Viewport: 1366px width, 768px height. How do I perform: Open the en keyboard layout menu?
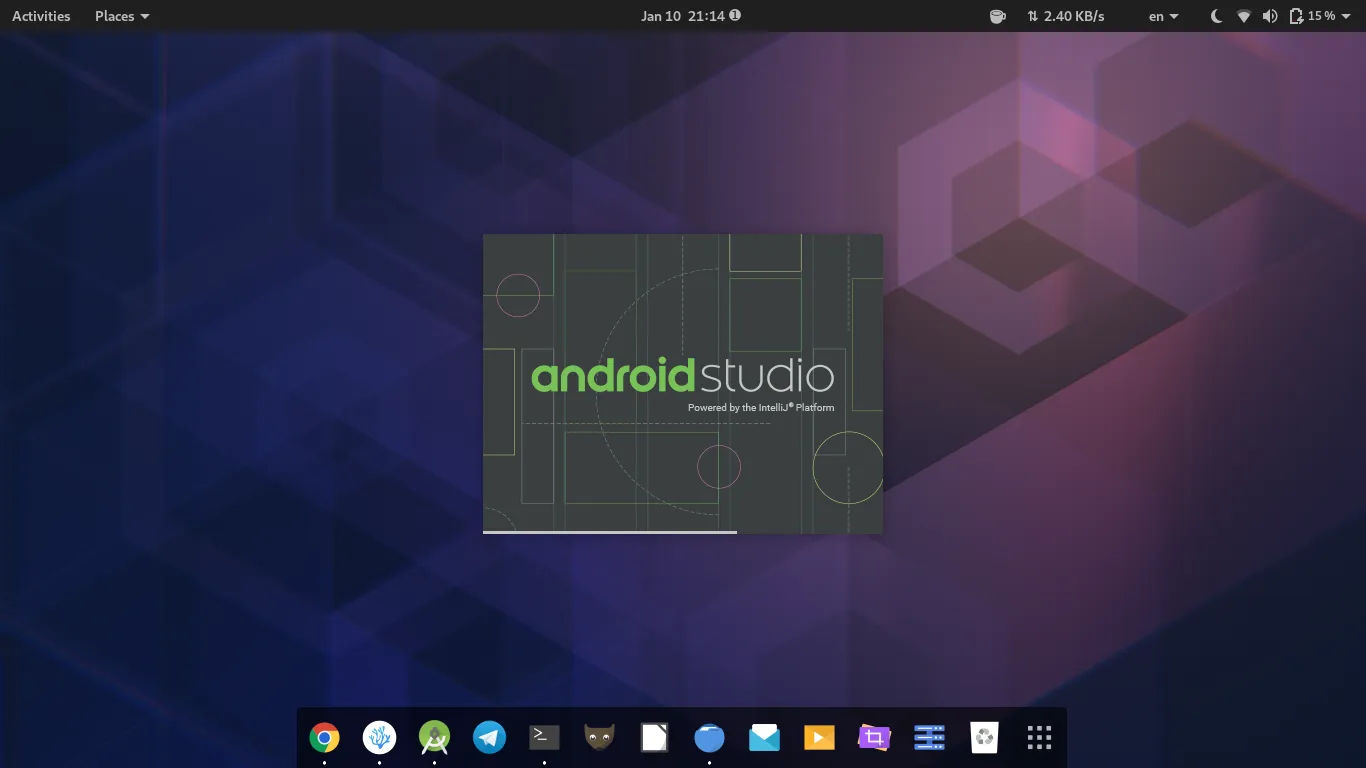(x=1163, y=16)
